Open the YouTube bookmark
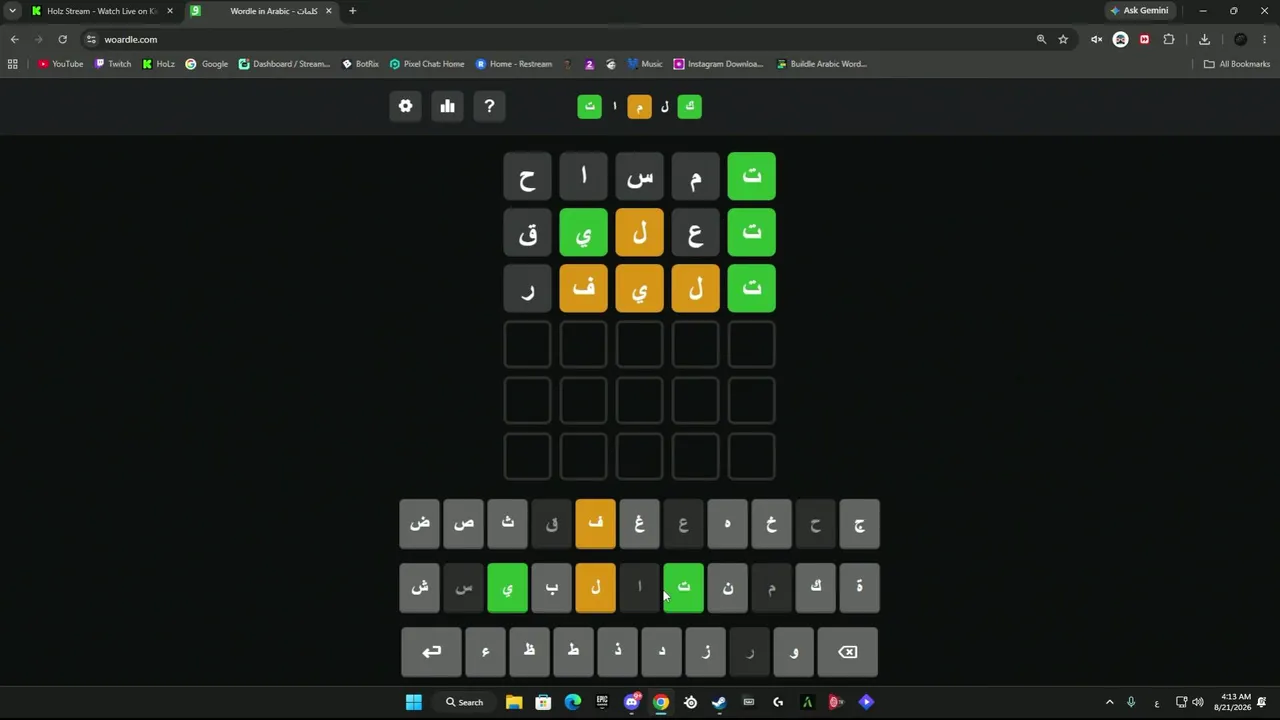 (60, 64)
